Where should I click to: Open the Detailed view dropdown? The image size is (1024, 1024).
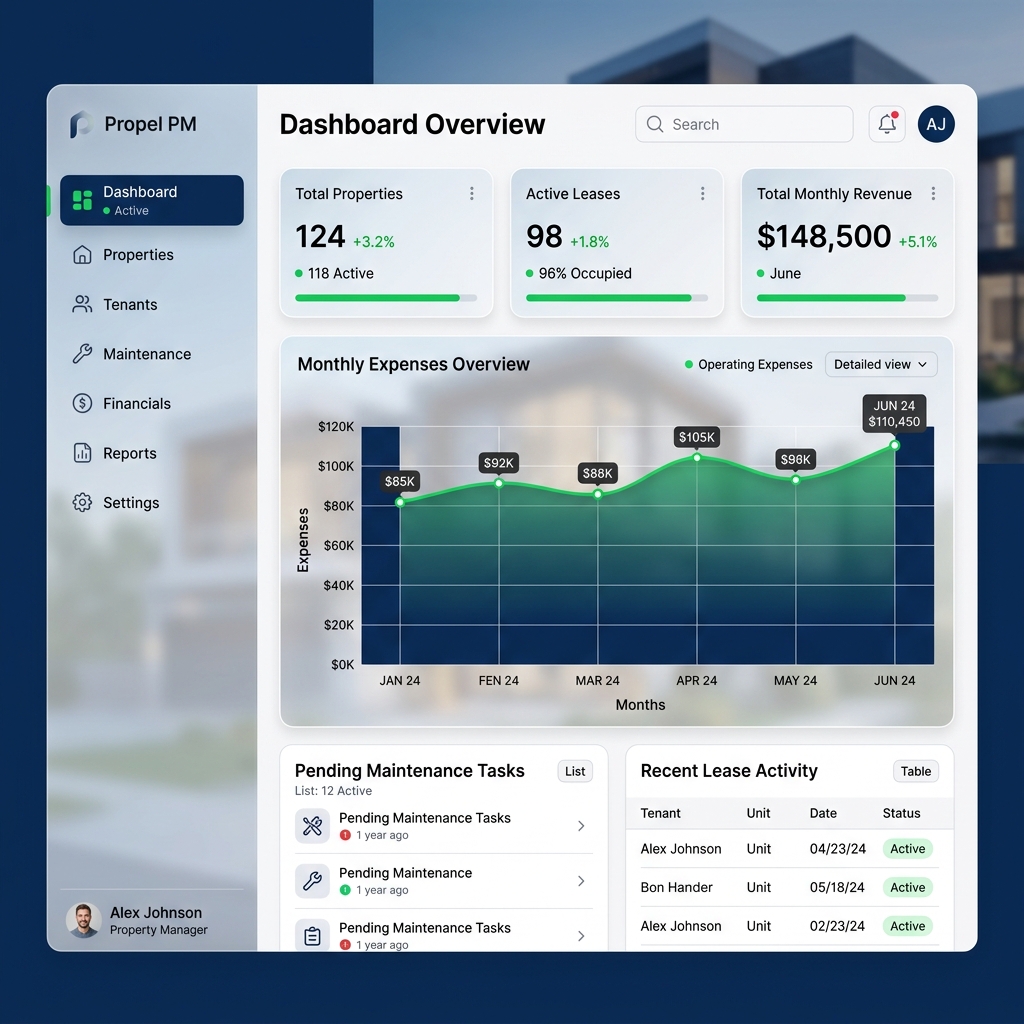coord(881,364)
